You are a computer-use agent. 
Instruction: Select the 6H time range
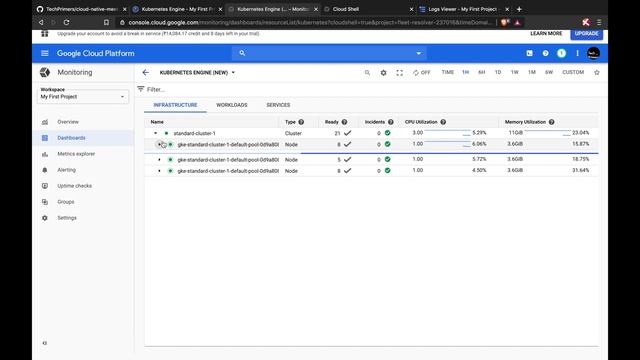point(482,72)
